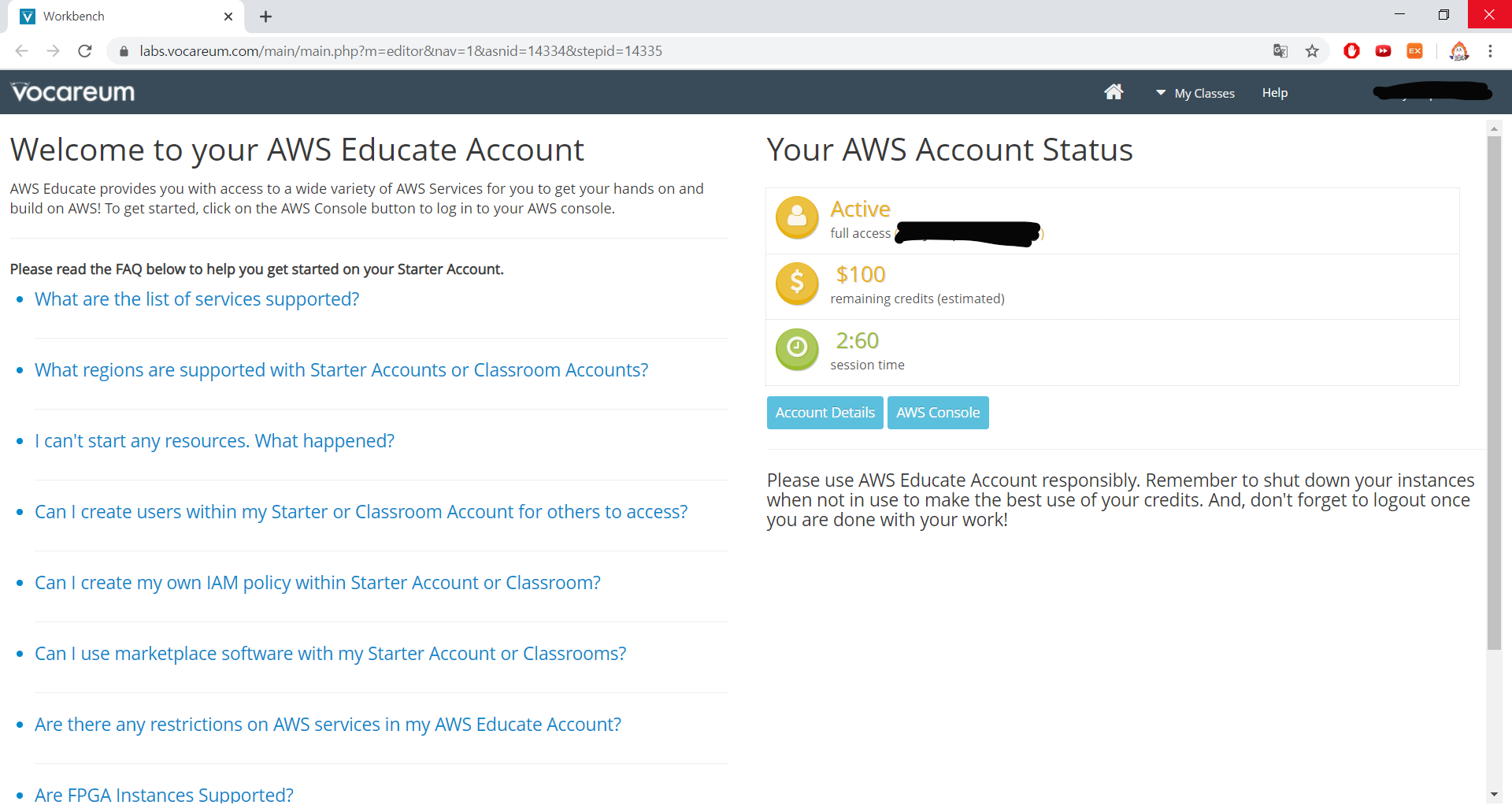Image resolution: width=1512 pixels, height=805 pixels.
Task: Click the scrollbar down arrow
Action: coord(1494,794)
